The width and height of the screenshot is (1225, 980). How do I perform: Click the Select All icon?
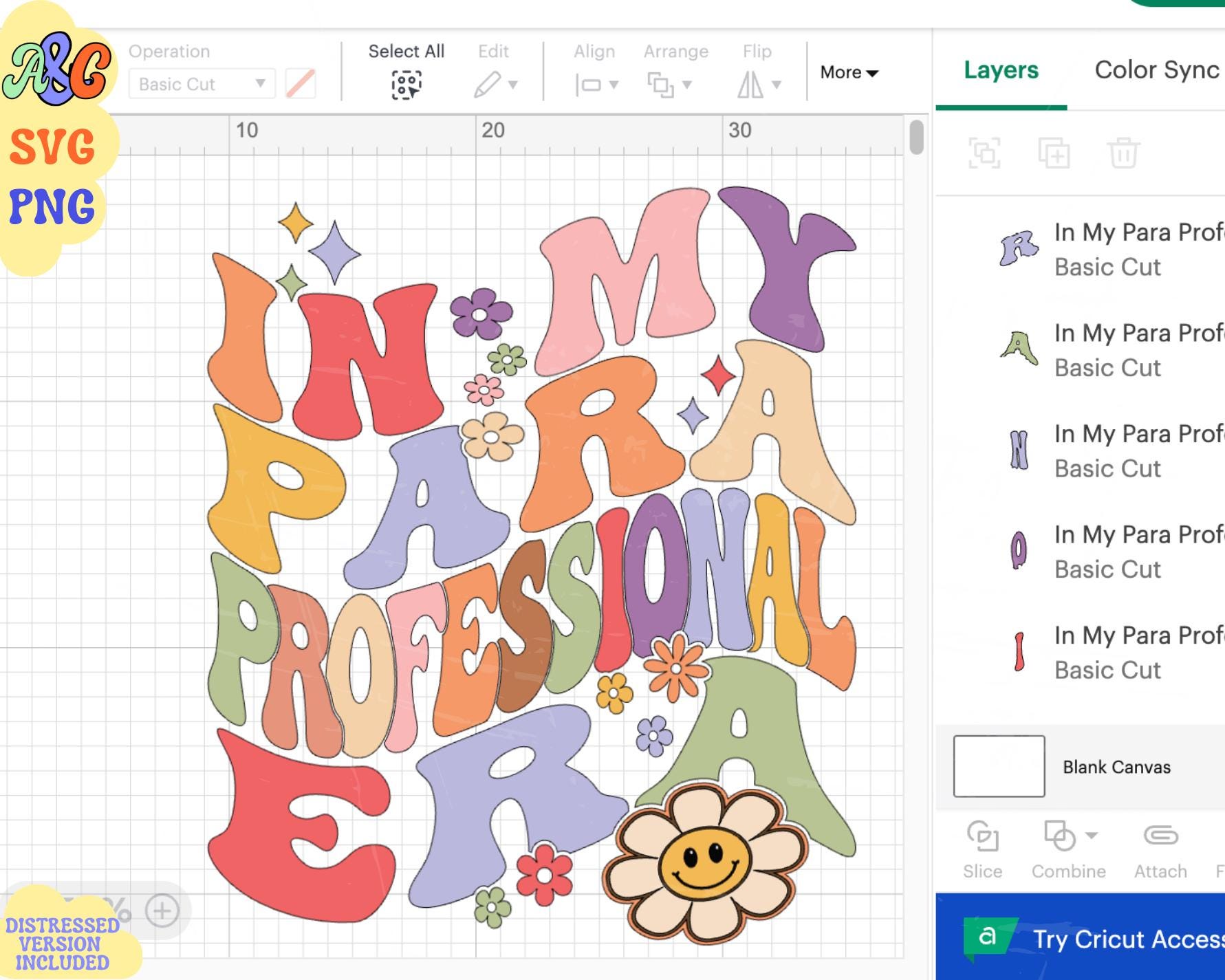coord(406,85)
